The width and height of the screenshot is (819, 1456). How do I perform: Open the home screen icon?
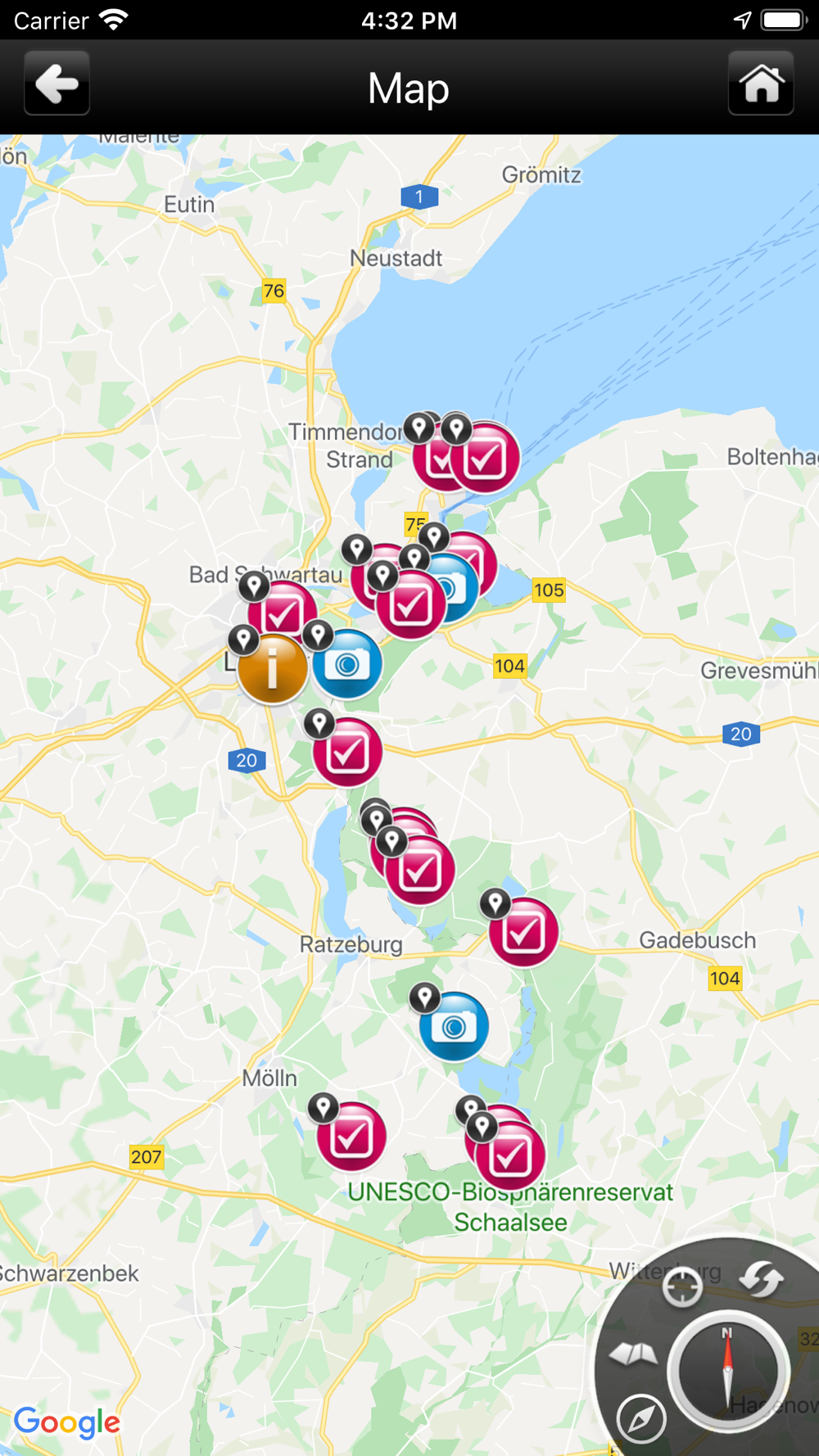(x=761, y=84)
